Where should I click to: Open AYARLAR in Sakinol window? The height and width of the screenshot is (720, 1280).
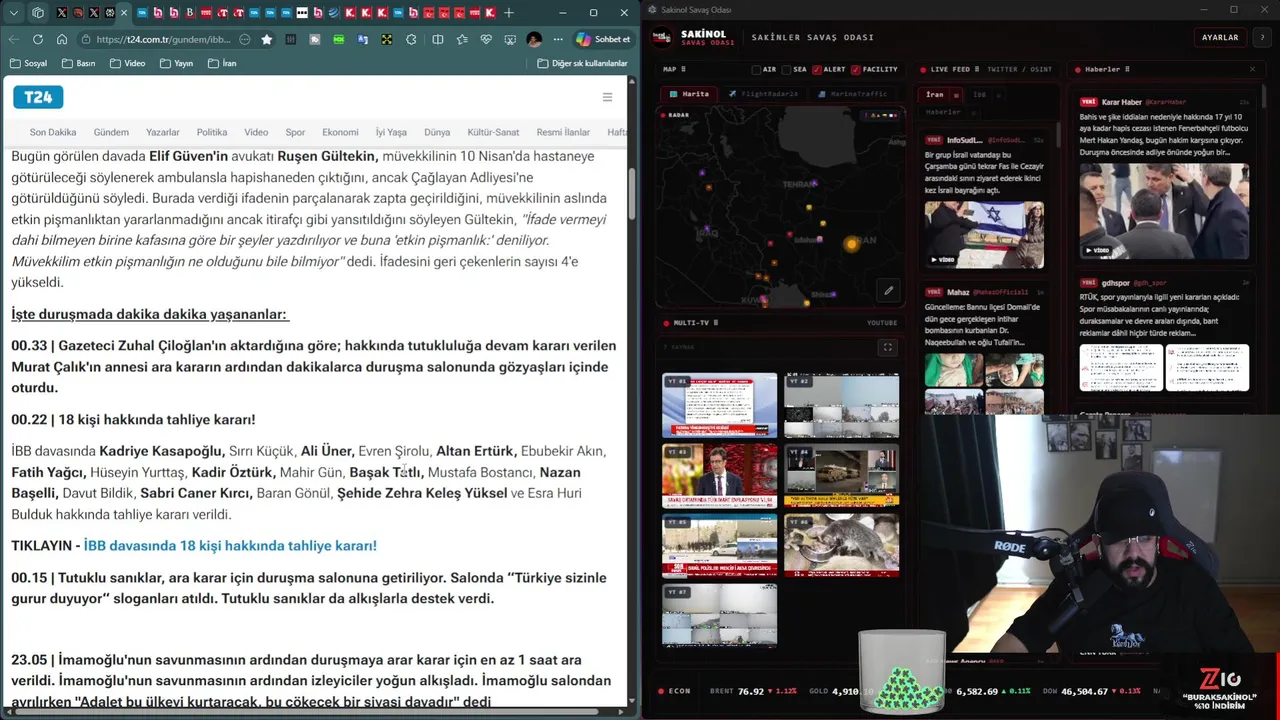1220,37
